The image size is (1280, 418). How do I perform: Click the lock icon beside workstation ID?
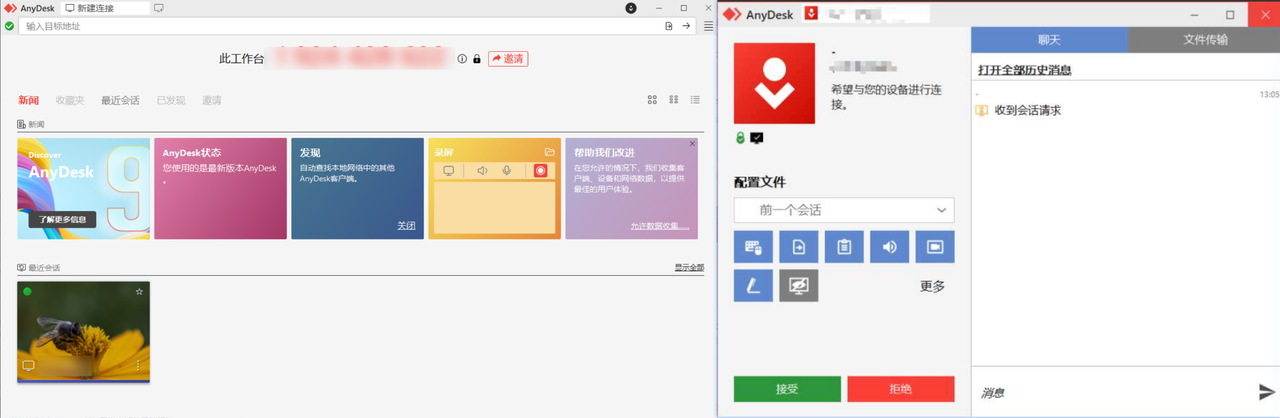click(x=477, y=59)
